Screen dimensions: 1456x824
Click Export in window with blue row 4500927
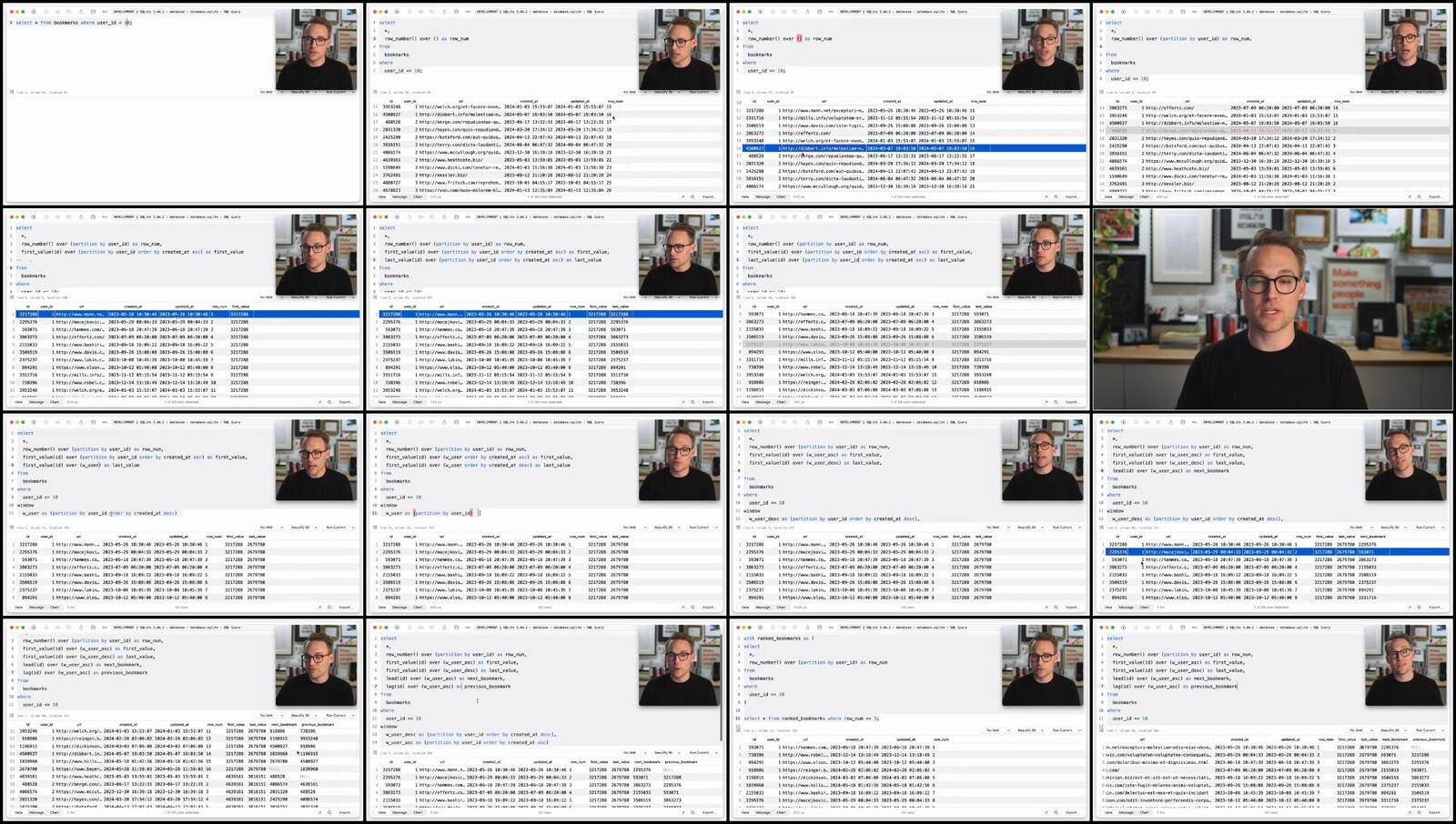pyautogui.click(x=1072, y=196)
